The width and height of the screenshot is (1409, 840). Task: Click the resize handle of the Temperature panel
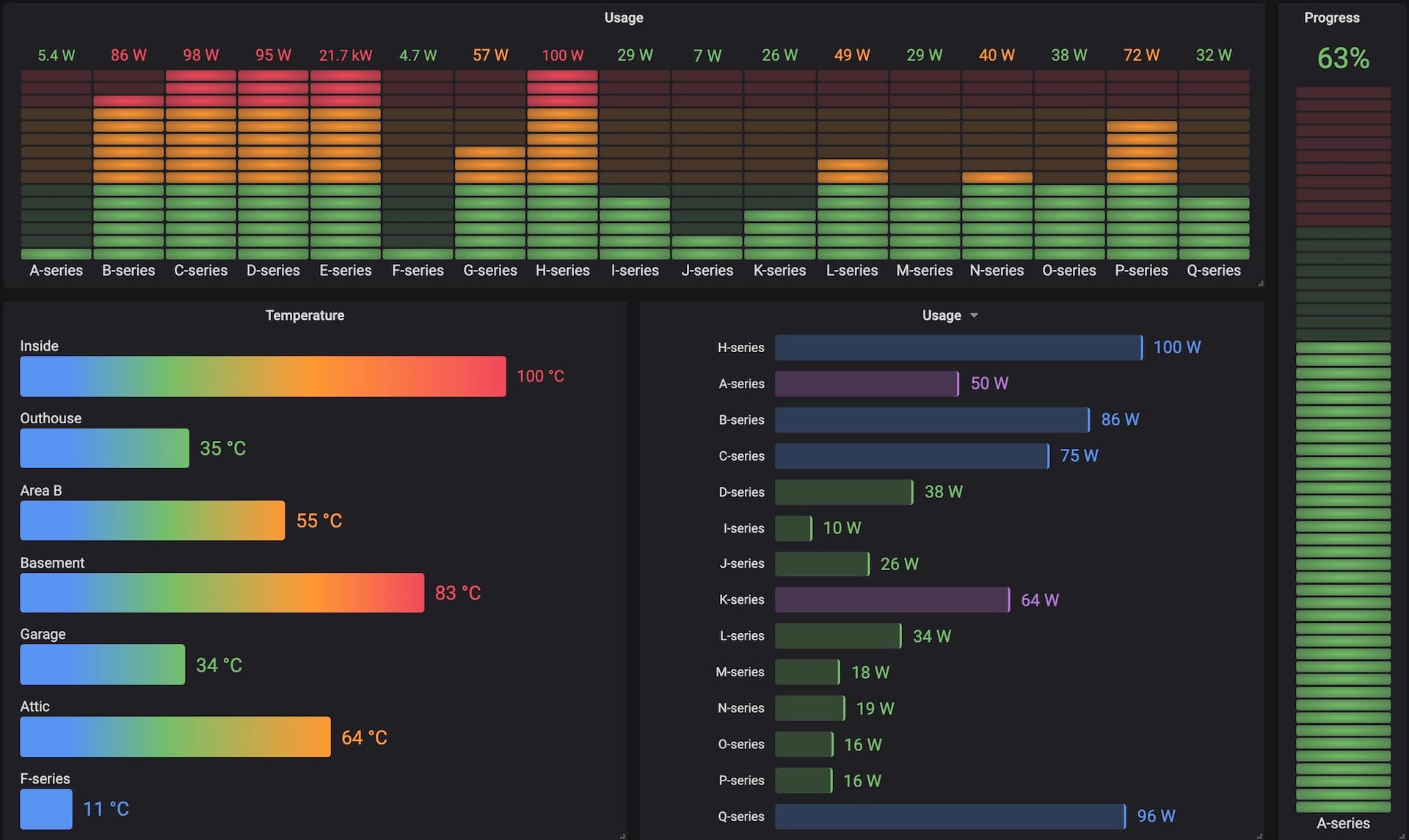(x=621, y=835)
